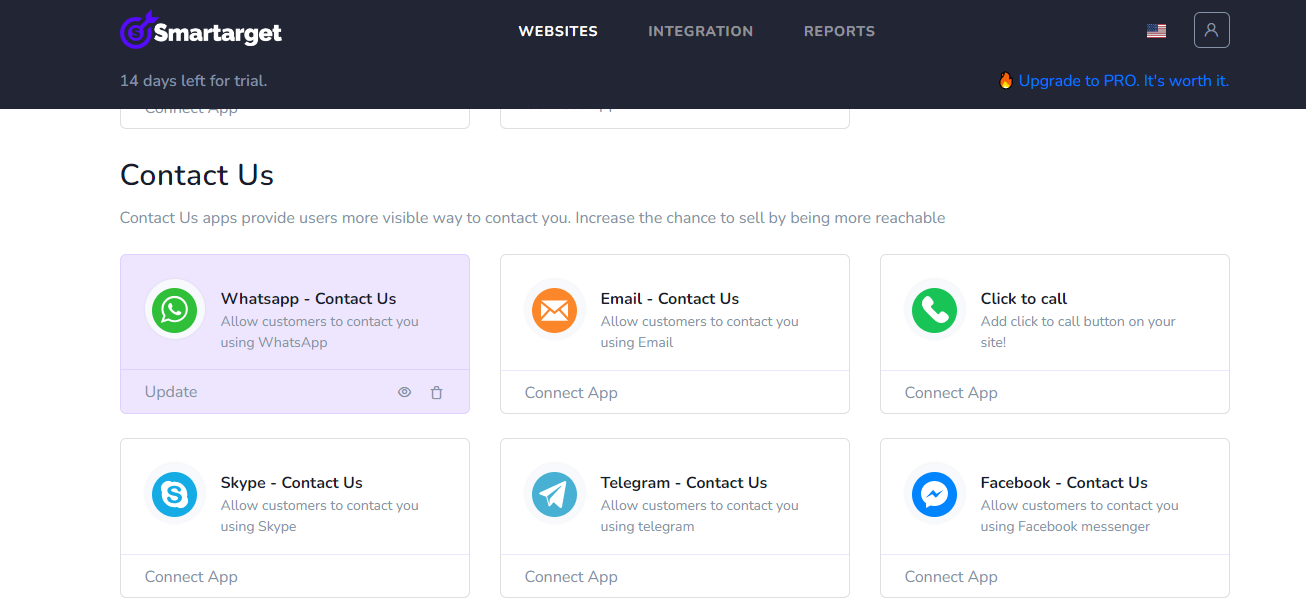1306x612 pixels.
Task: Click 'using Facebook messenger' description text
Action: point(1065,527)
